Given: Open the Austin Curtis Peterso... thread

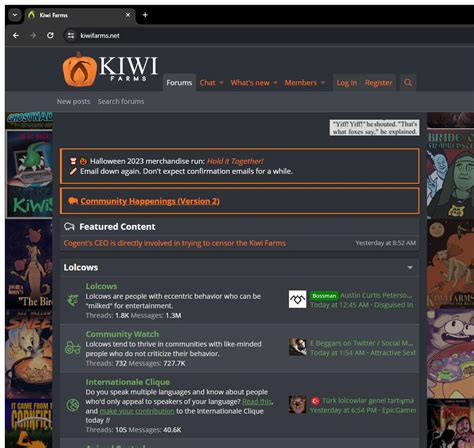Looking at the screenshot, I should 376,295.
